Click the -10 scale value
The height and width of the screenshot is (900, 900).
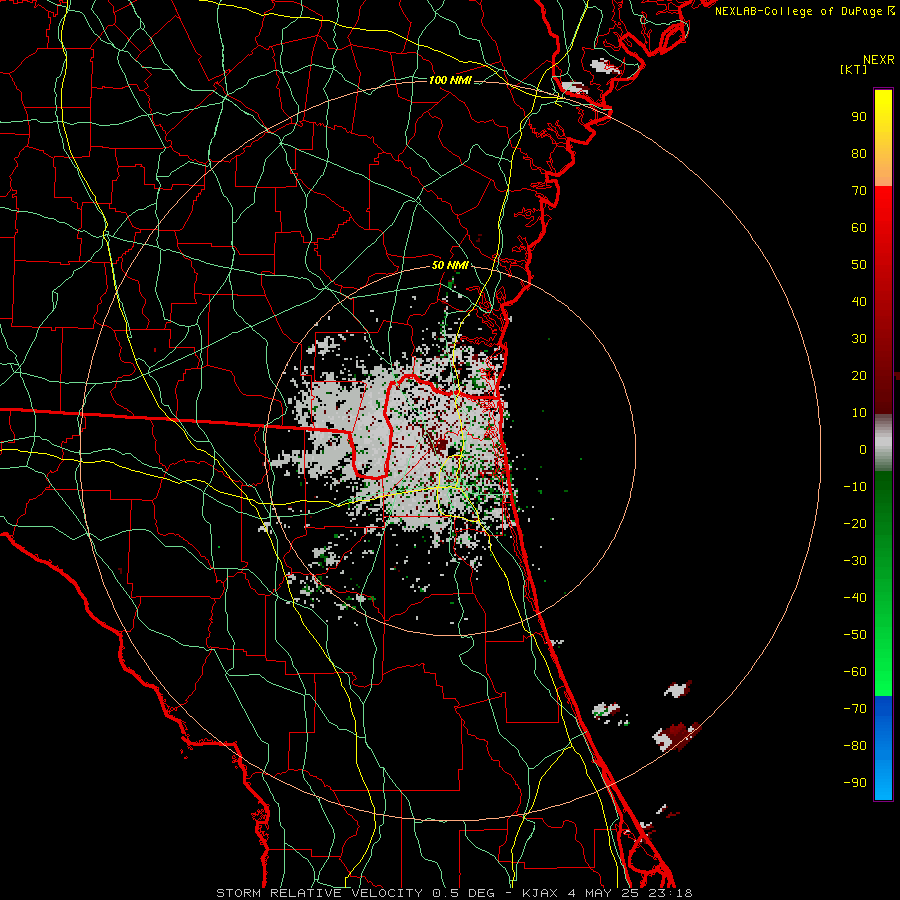[855, 487]
